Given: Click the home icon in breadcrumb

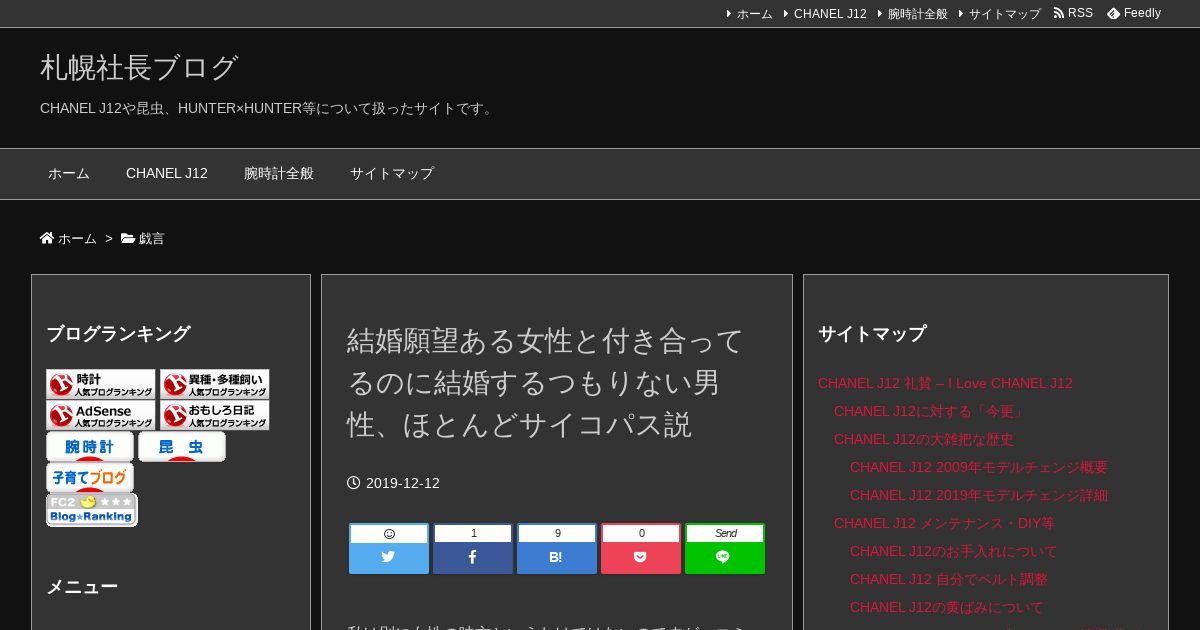Looking at the screenshot, I should point(47,238).
